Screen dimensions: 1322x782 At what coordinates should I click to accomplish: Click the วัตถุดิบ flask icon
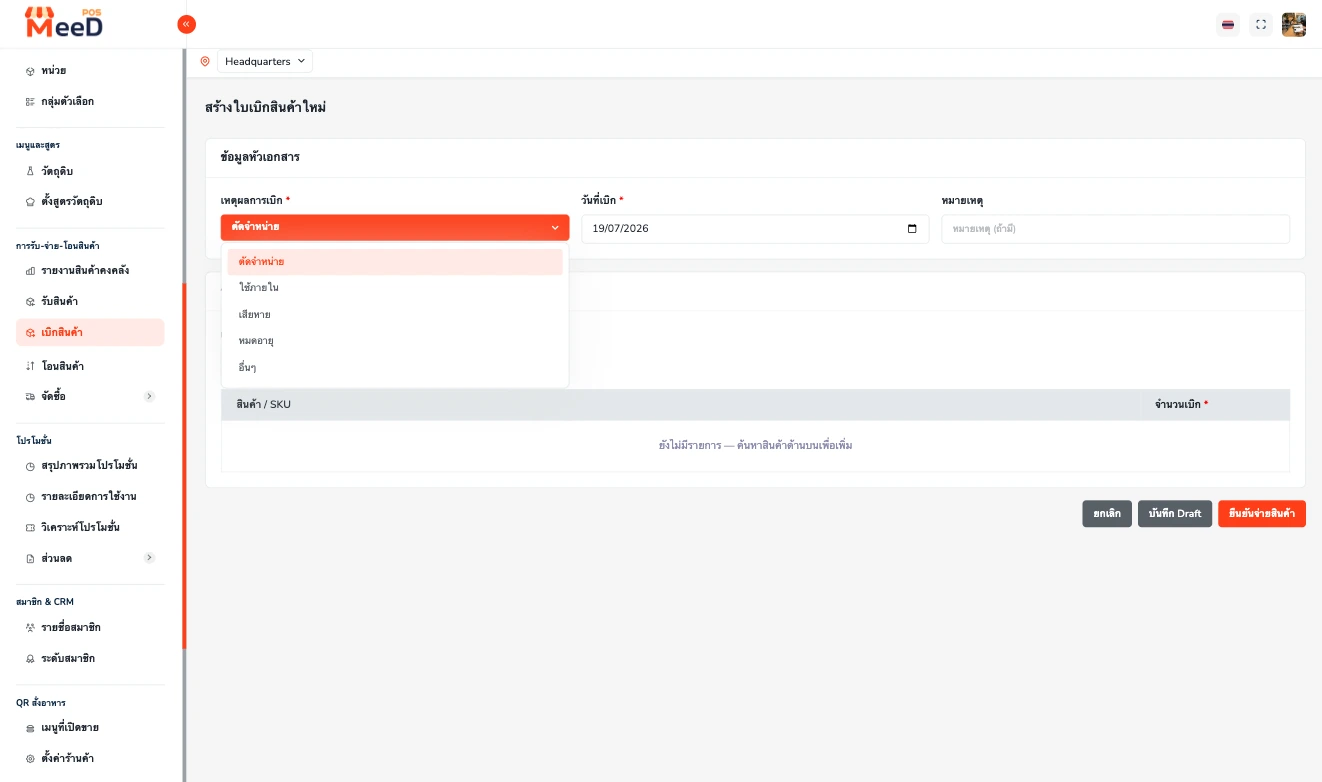(30, 171)
